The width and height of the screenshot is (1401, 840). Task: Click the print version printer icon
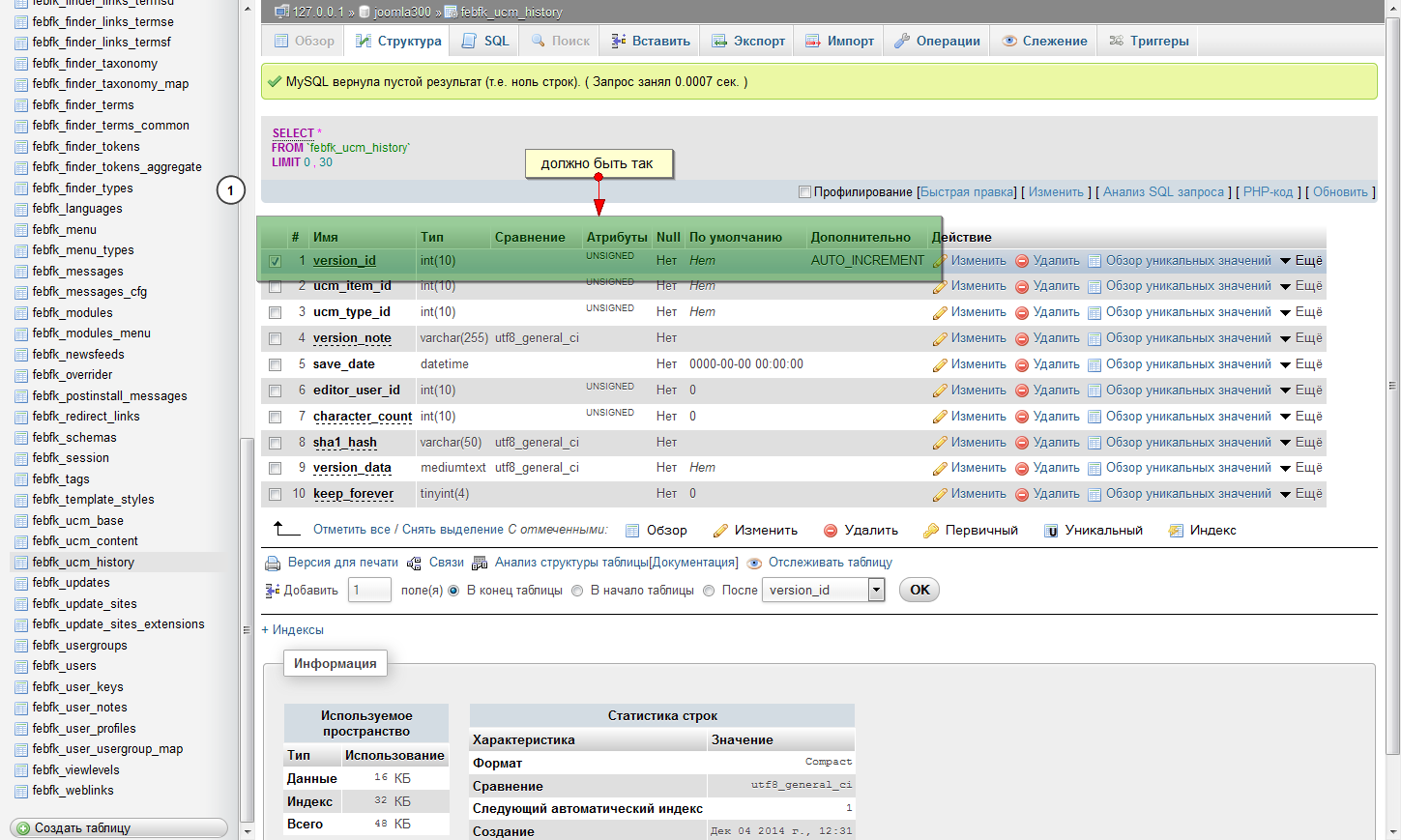272,563
